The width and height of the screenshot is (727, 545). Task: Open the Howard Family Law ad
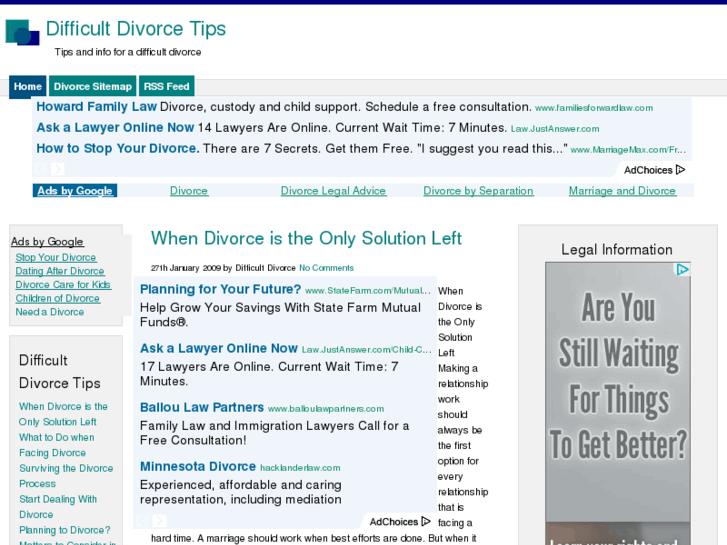(96, 107)
